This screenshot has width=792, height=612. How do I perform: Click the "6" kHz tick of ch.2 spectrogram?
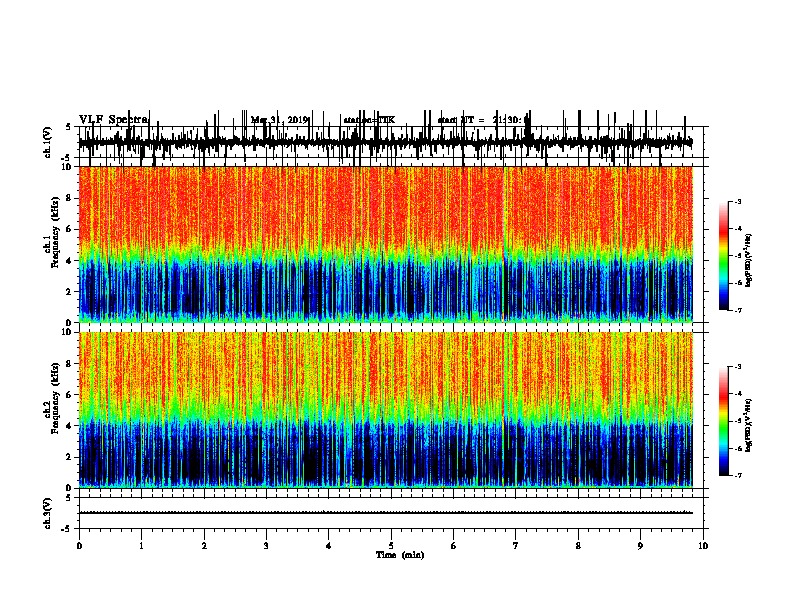70,395
